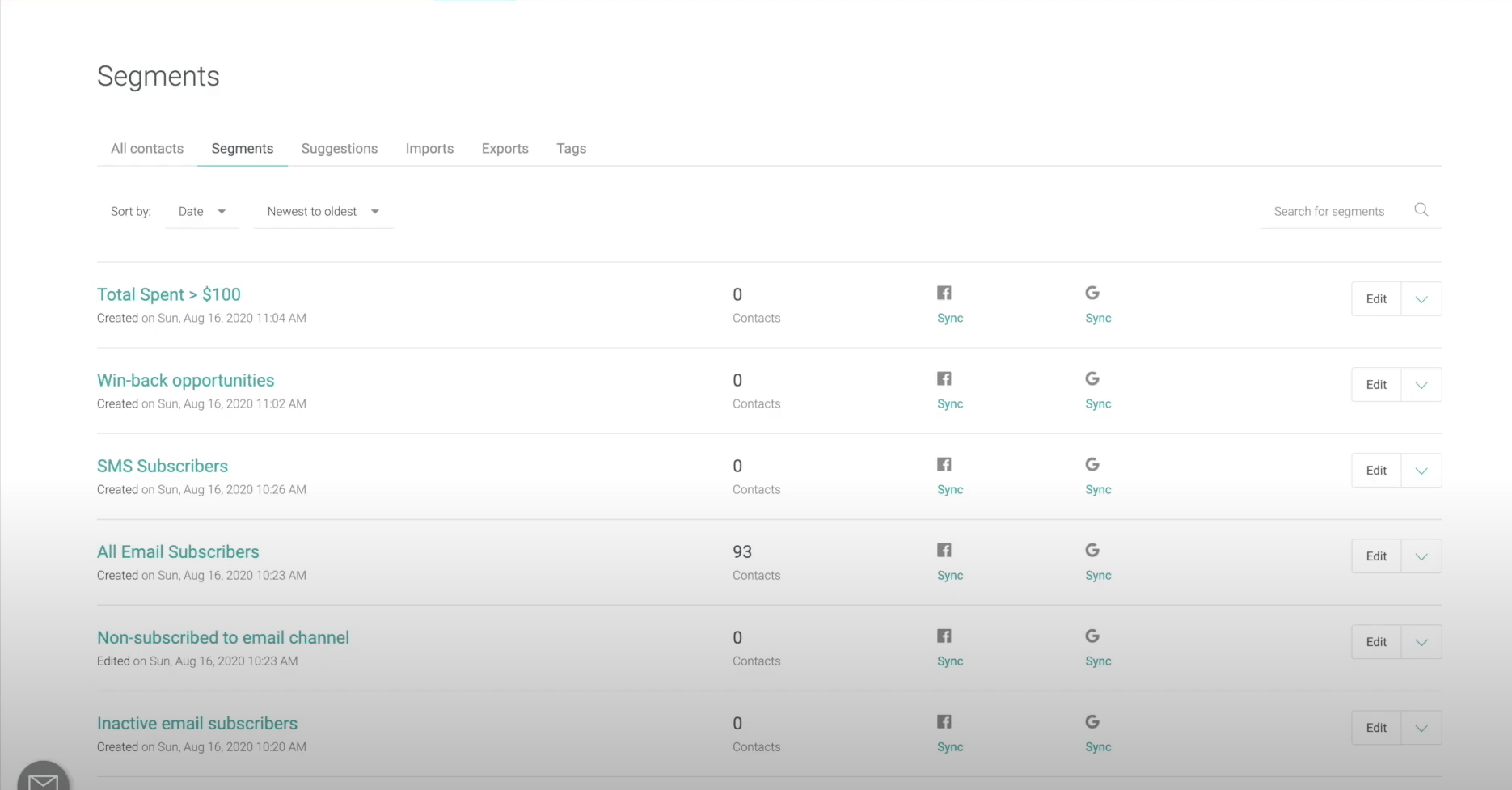Sync Total Spent > $100 to Google
Viewport: 1512px width, 790px height.
[1098, 318]
